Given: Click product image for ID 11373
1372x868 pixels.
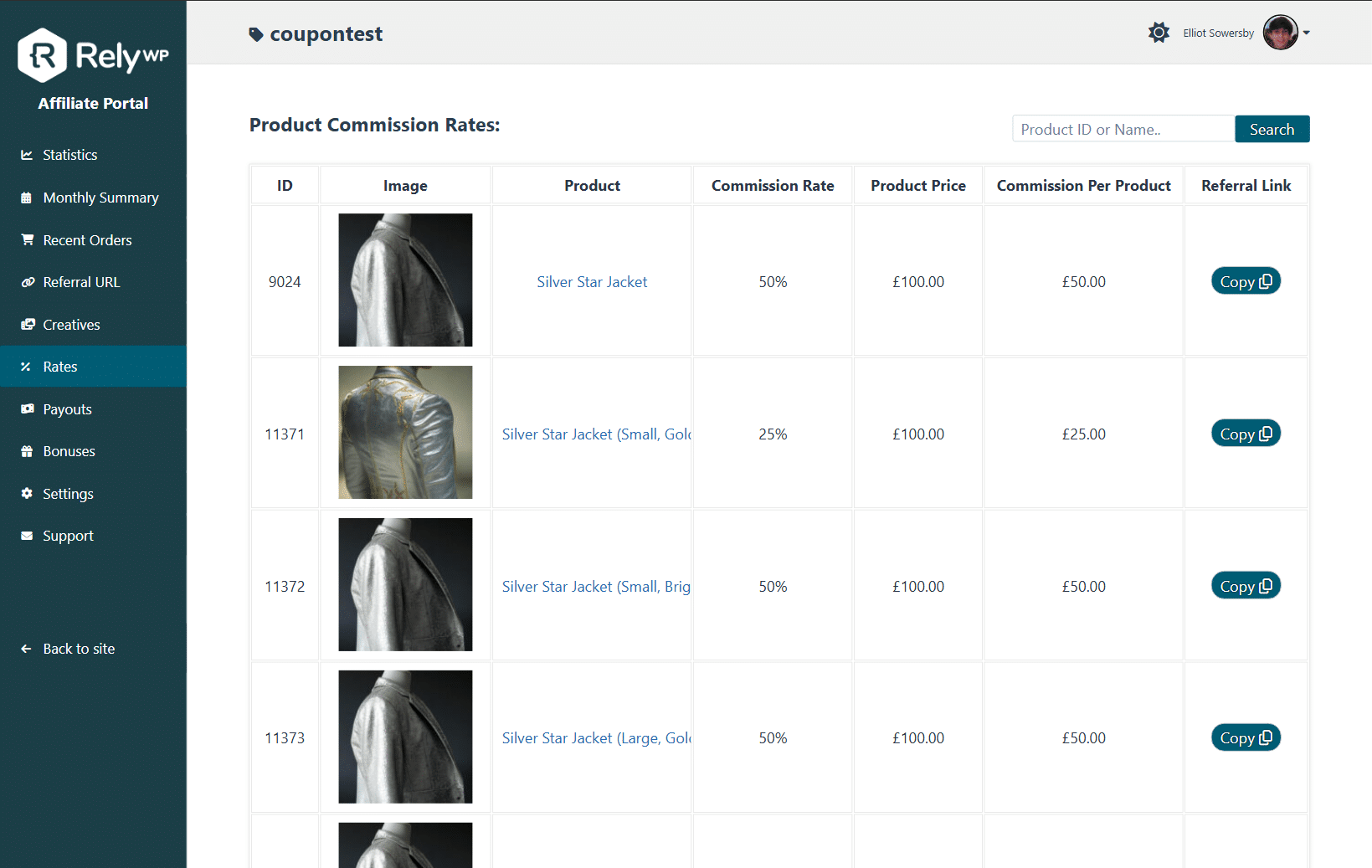Looking at the screenshot, I should pos(405,737).
